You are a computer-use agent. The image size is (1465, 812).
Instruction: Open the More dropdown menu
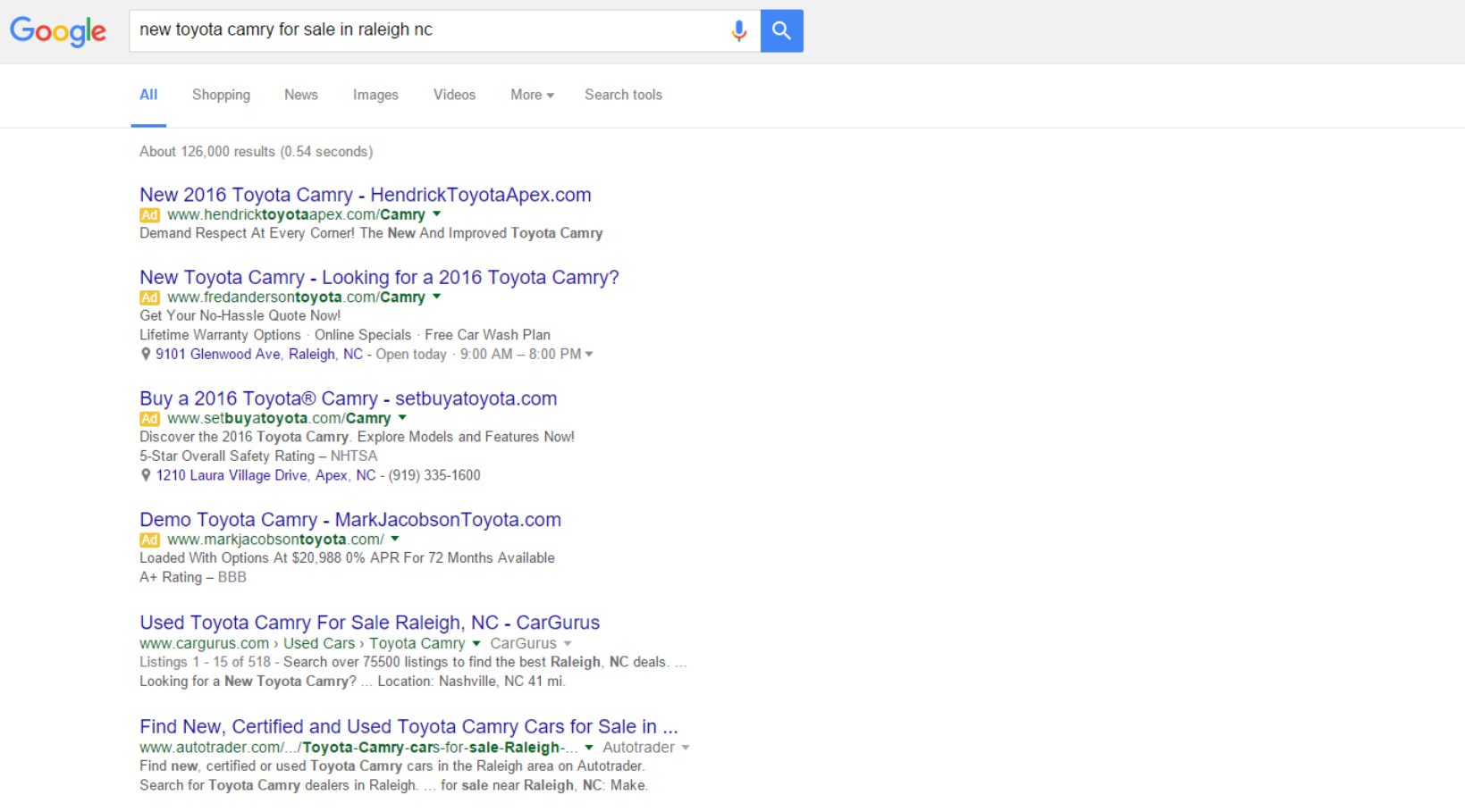(x=532, y=95)
